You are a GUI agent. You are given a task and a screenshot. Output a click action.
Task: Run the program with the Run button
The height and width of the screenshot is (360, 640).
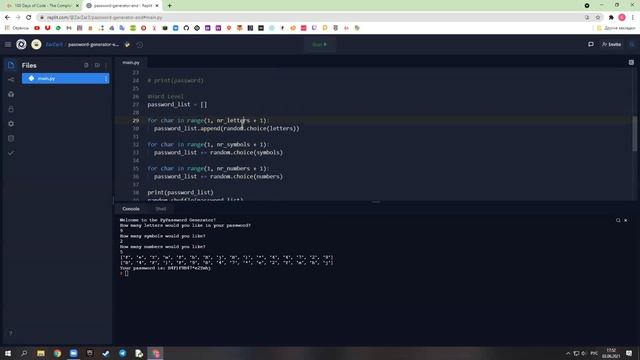(320, 44)
